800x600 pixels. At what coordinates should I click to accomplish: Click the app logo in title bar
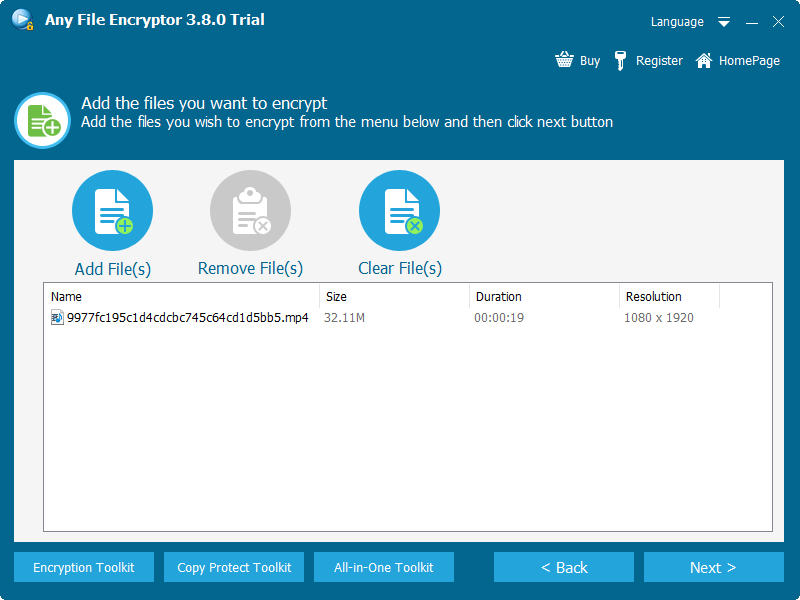tap(22, 20)
